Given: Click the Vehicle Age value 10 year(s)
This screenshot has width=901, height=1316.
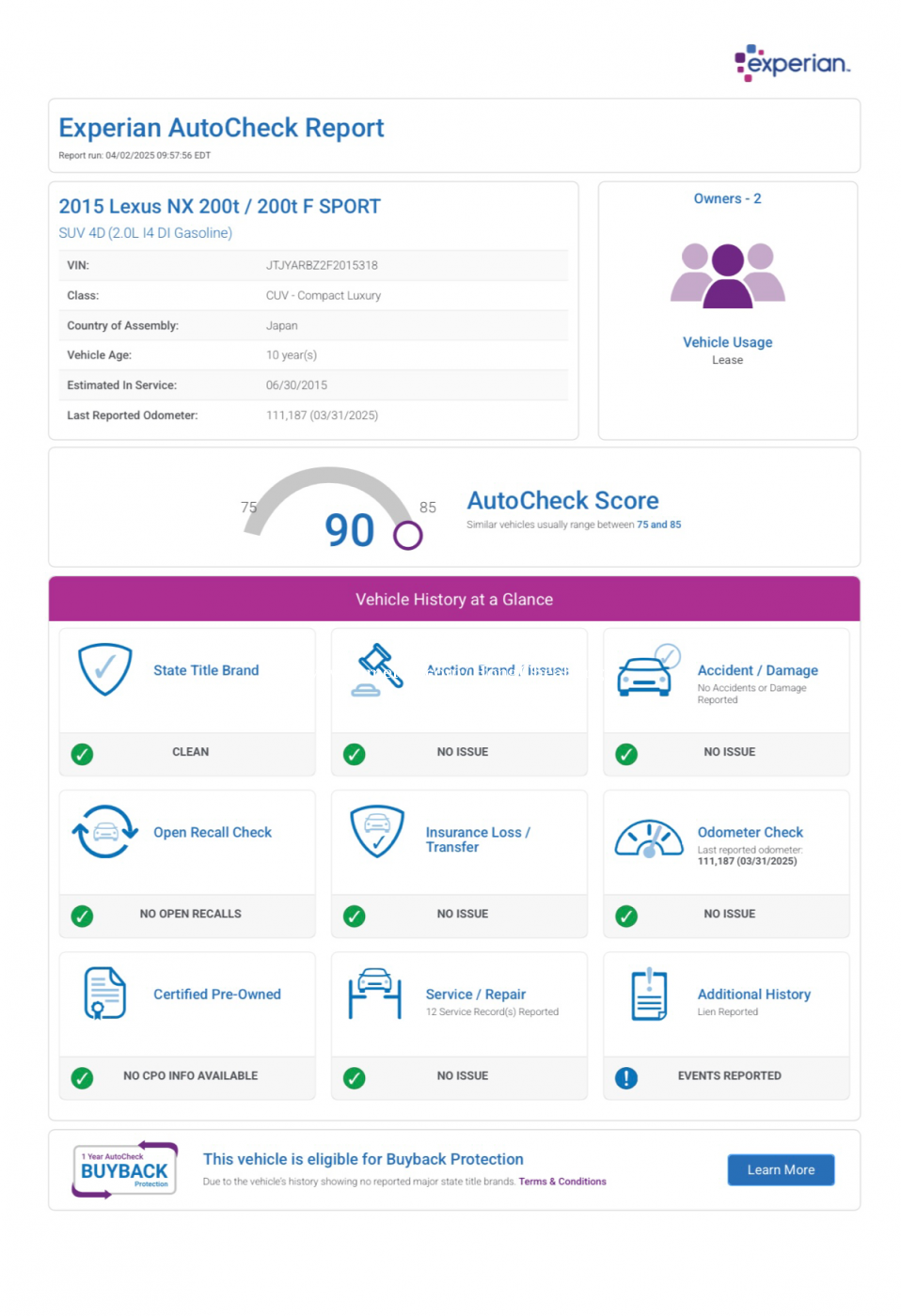Looking at the screenshot, I should click(x=291, y=354).
